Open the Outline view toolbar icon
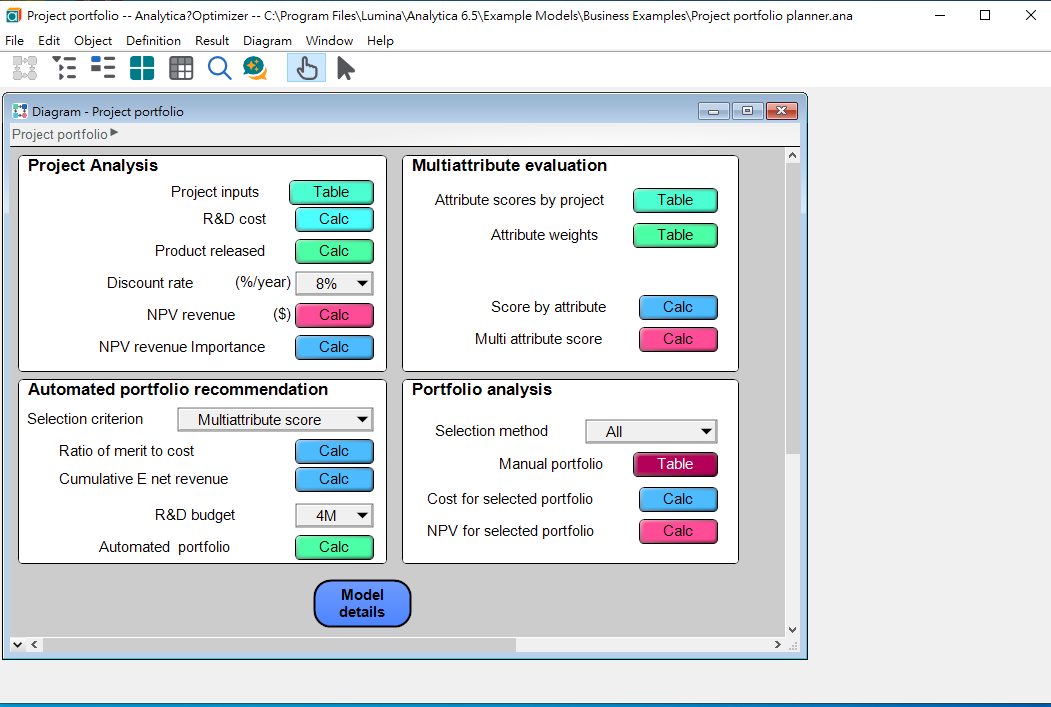This screenshot has width=1051, height=707. 64,68
